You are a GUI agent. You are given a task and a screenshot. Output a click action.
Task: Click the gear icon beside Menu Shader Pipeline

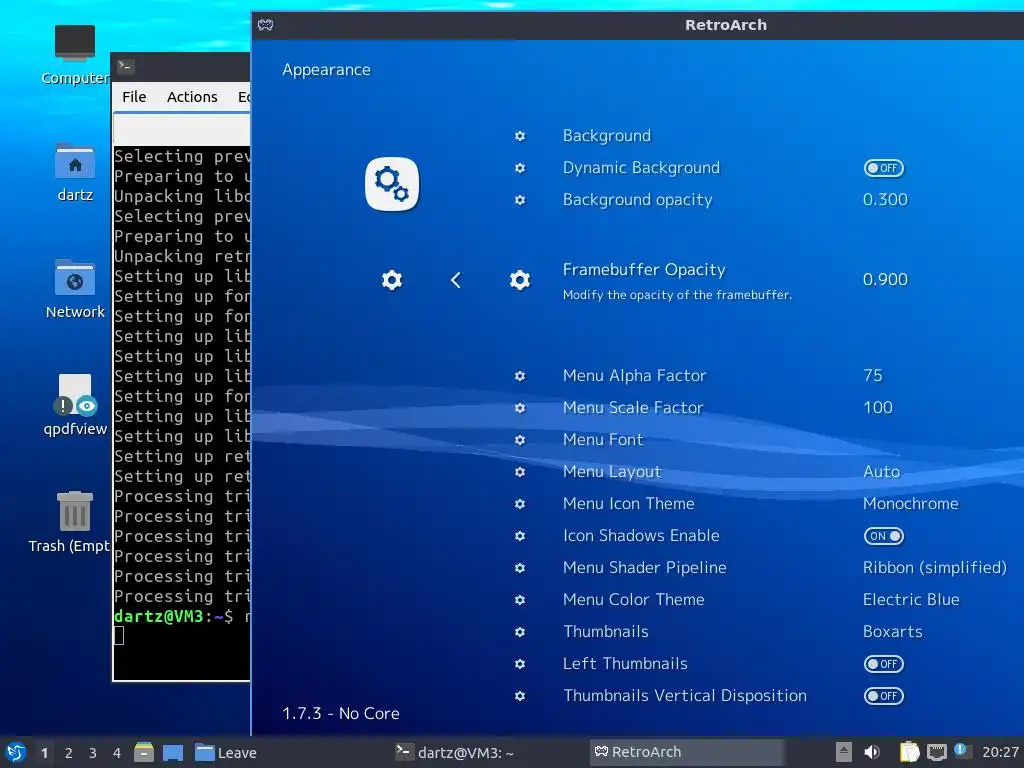520,568
